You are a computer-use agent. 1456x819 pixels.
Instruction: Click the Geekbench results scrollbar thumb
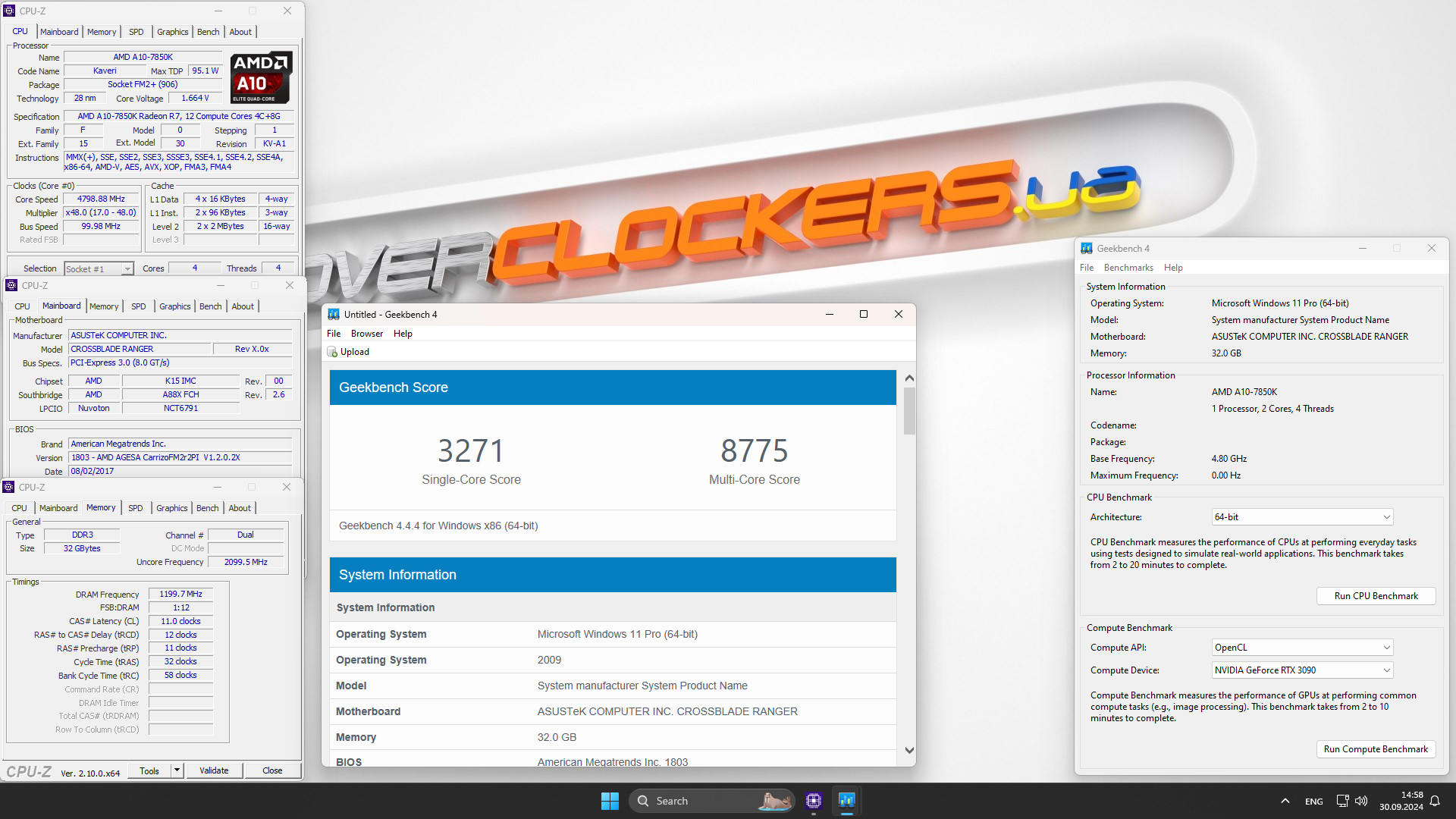point(909,411)
